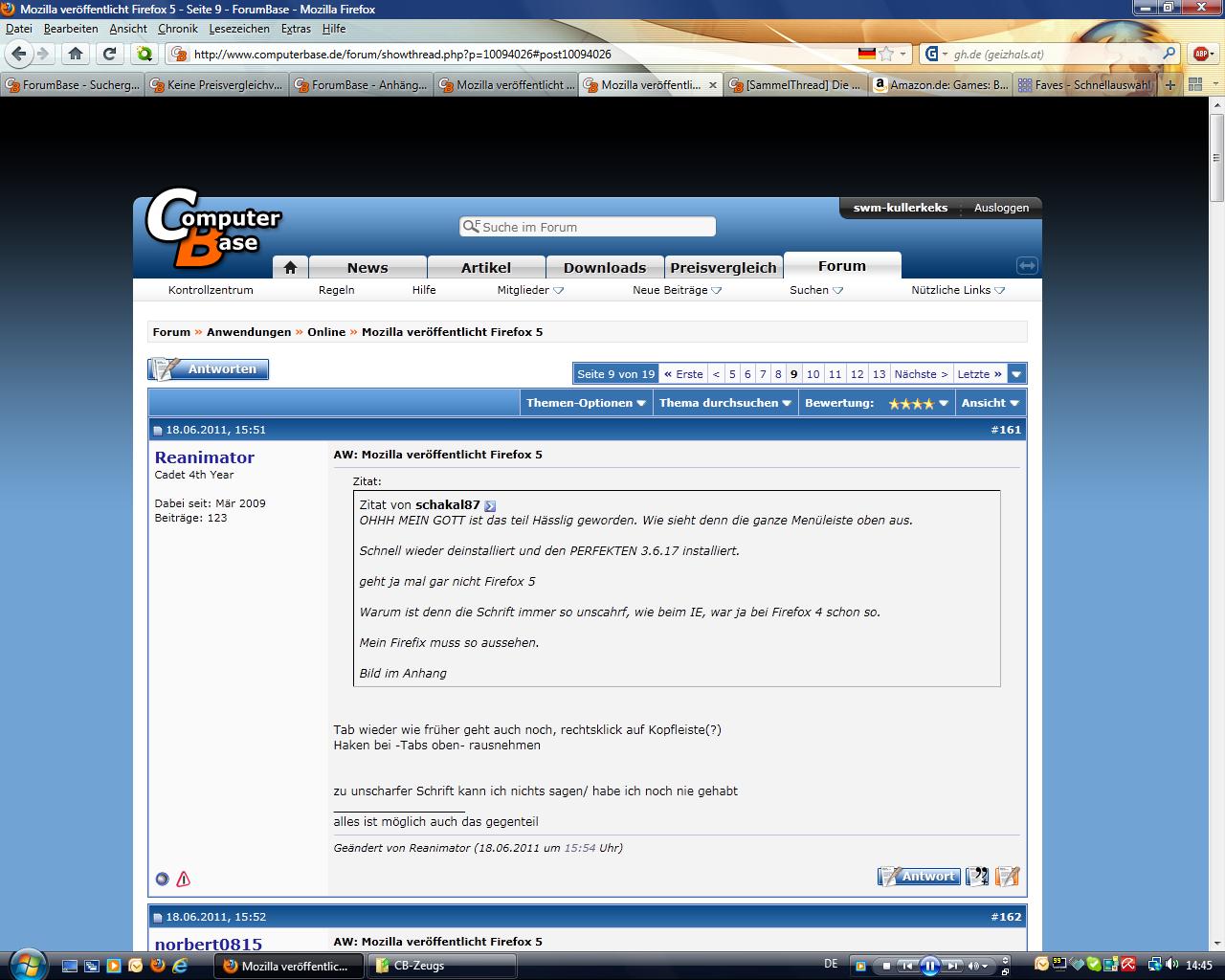Check Reanimator's online status icon
1225x980 pixels.
[162, 879]
